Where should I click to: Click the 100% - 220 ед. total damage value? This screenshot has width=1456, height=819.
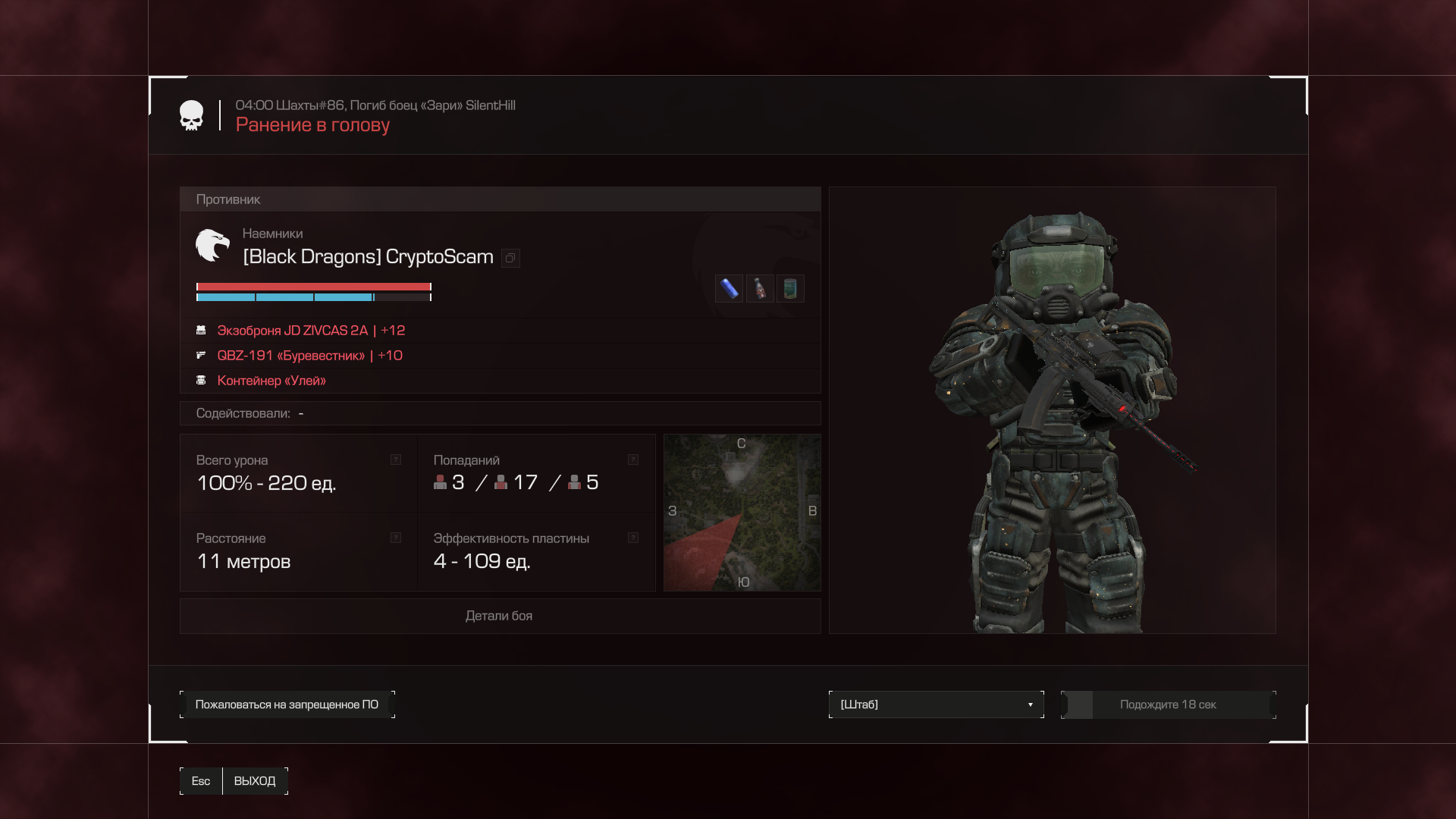point(266,483)
